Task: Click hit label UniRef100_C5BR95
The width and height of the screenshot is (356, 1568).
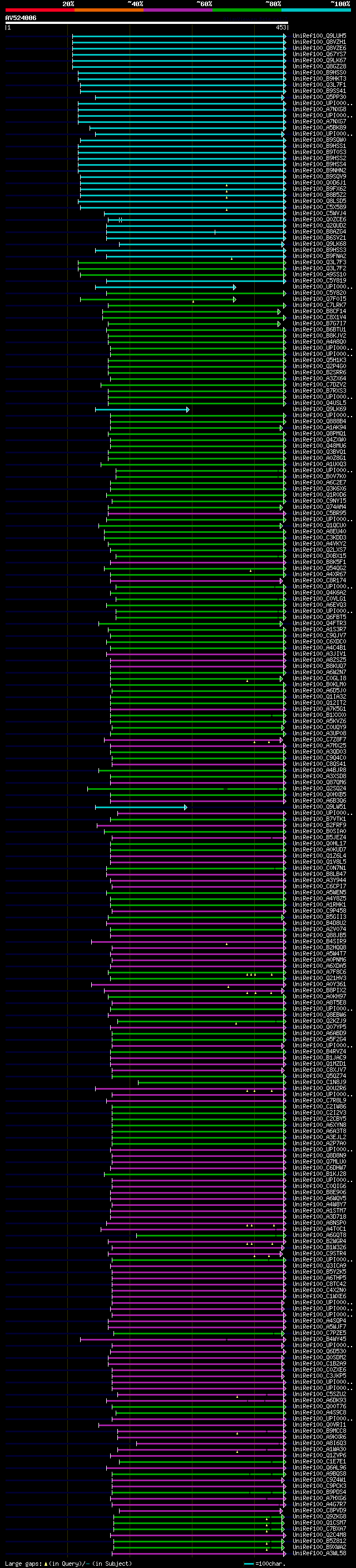Action: point(319,513)
